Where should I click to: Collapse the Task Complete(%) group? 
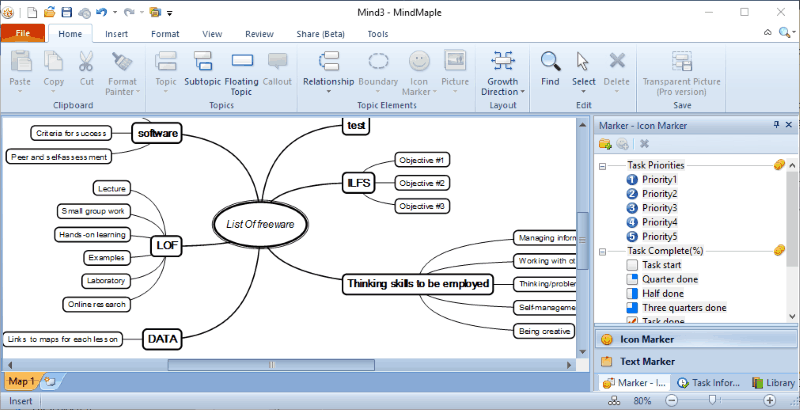click(603, 251)
